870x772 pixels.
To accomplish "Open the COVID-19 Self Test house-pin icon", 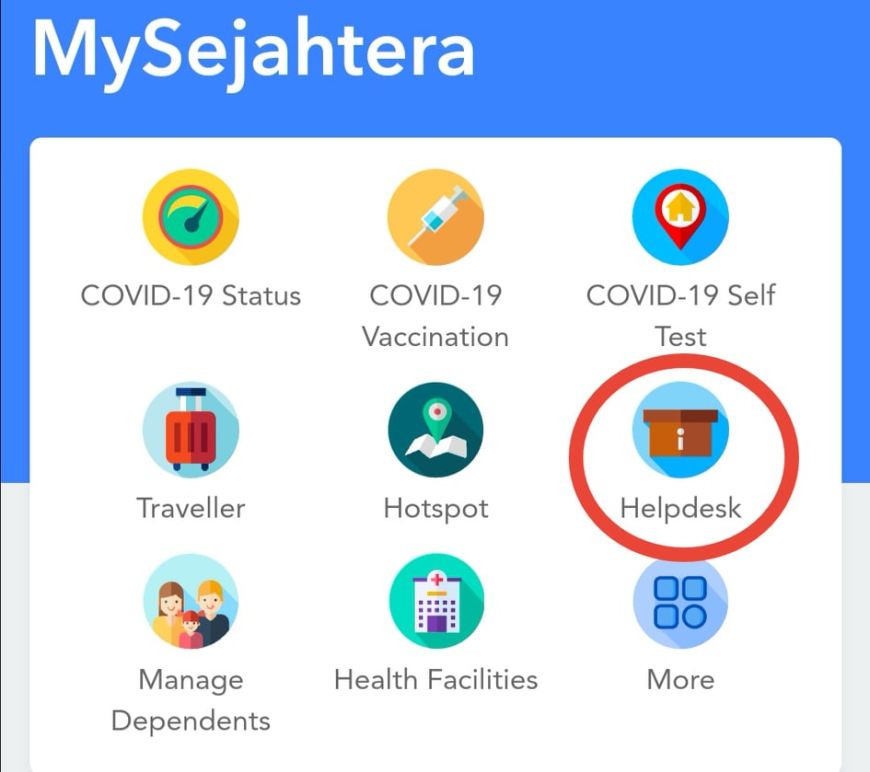I will point(680,217).
